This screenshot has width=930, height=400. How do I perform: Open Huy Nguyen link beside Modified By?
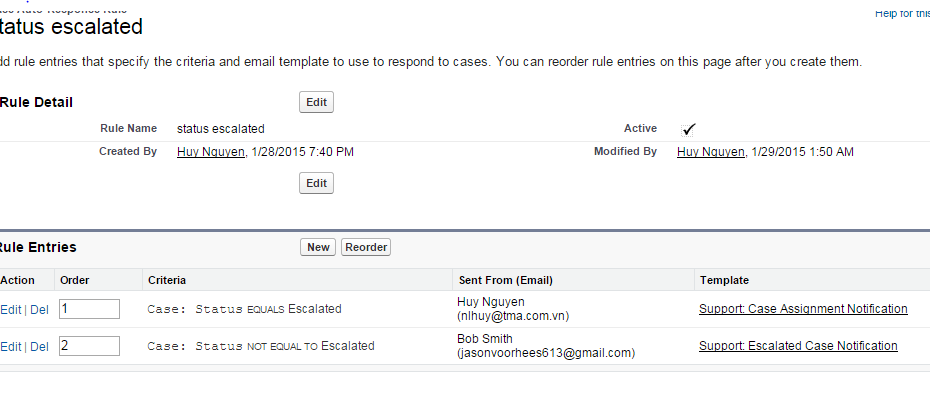pos(710,152)
